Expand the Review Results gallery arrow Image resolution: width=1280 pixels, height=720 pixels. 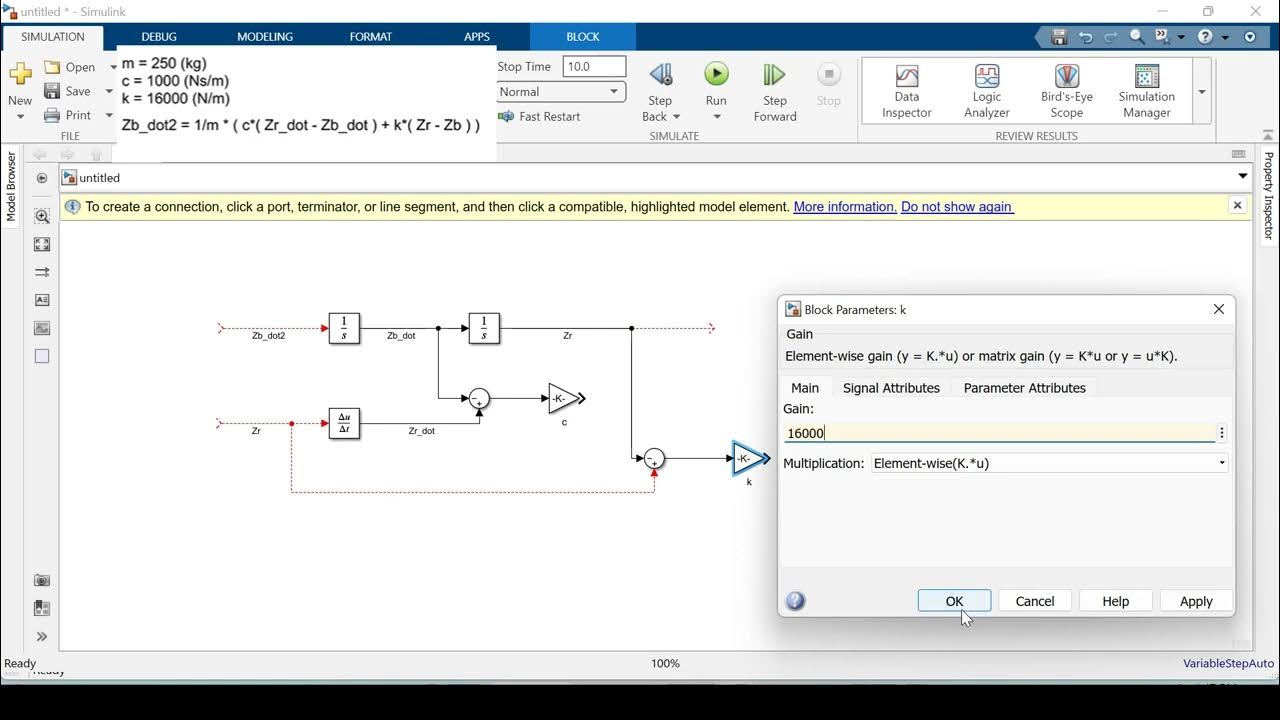pos(1202,91)
